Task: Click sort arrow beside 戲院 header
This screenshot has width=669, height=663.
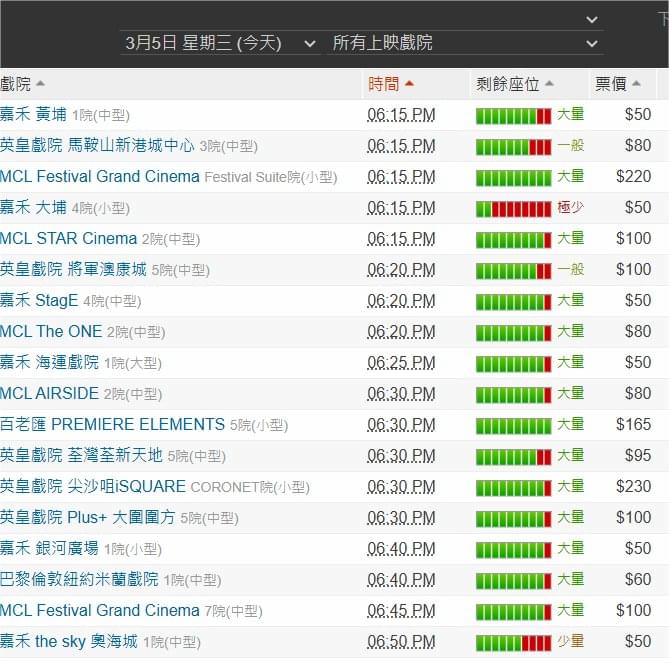Action: coord(40,83)
